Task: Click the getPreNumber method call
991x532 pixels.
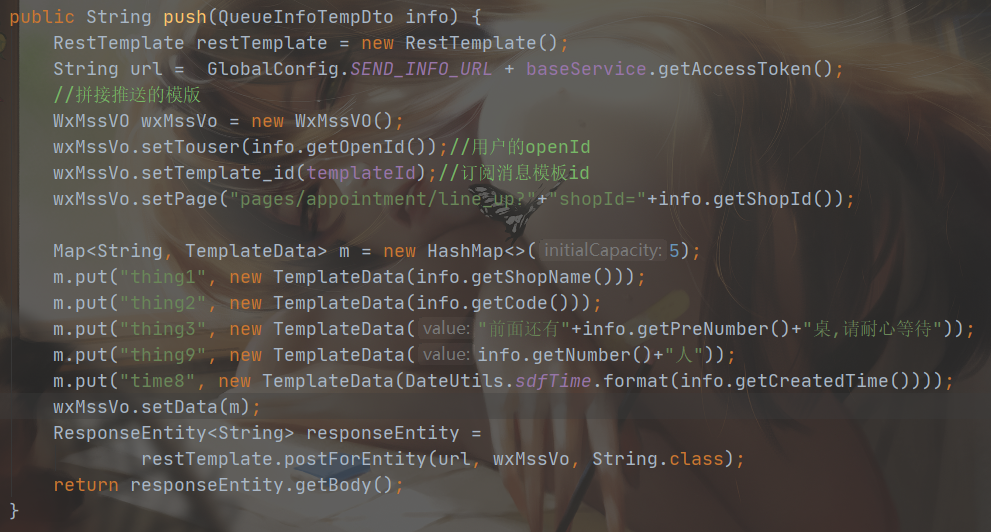Action: pos(702,329)
